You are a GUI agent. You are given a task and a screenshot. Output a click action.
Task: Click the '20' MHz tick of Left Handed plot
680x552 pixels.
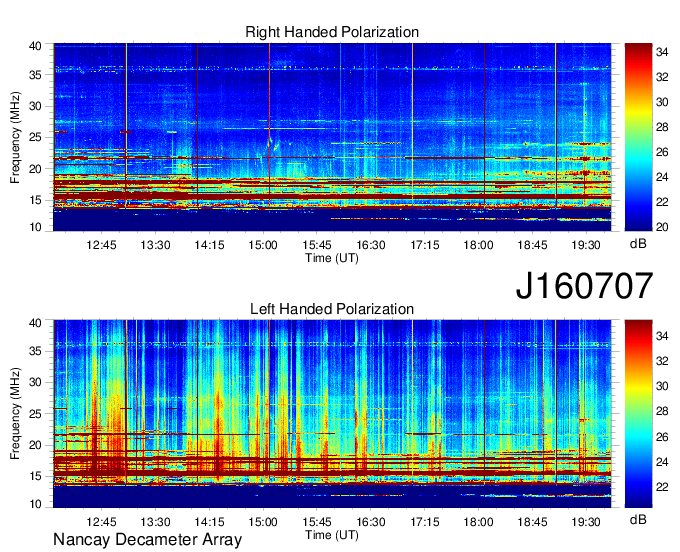pyautogui.click(x=35, y=445)
